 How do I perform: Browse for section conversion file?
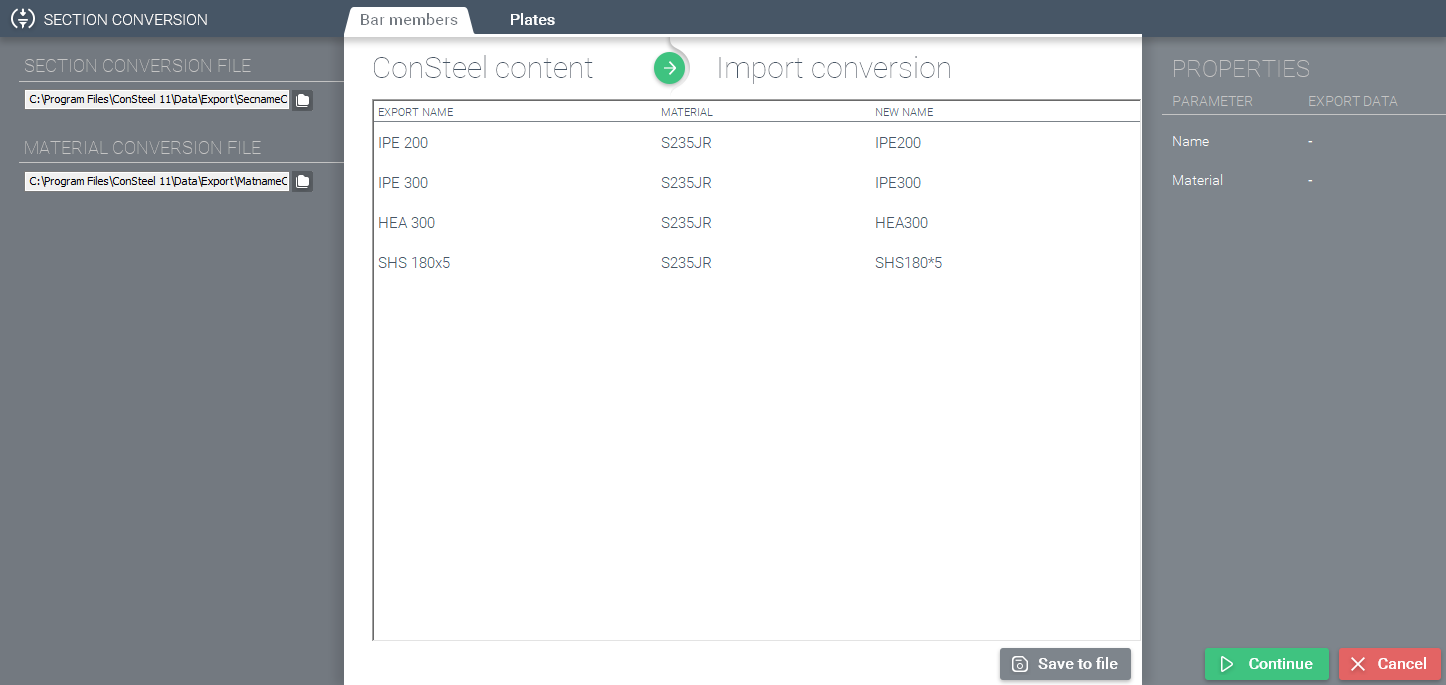coord(302,100)
